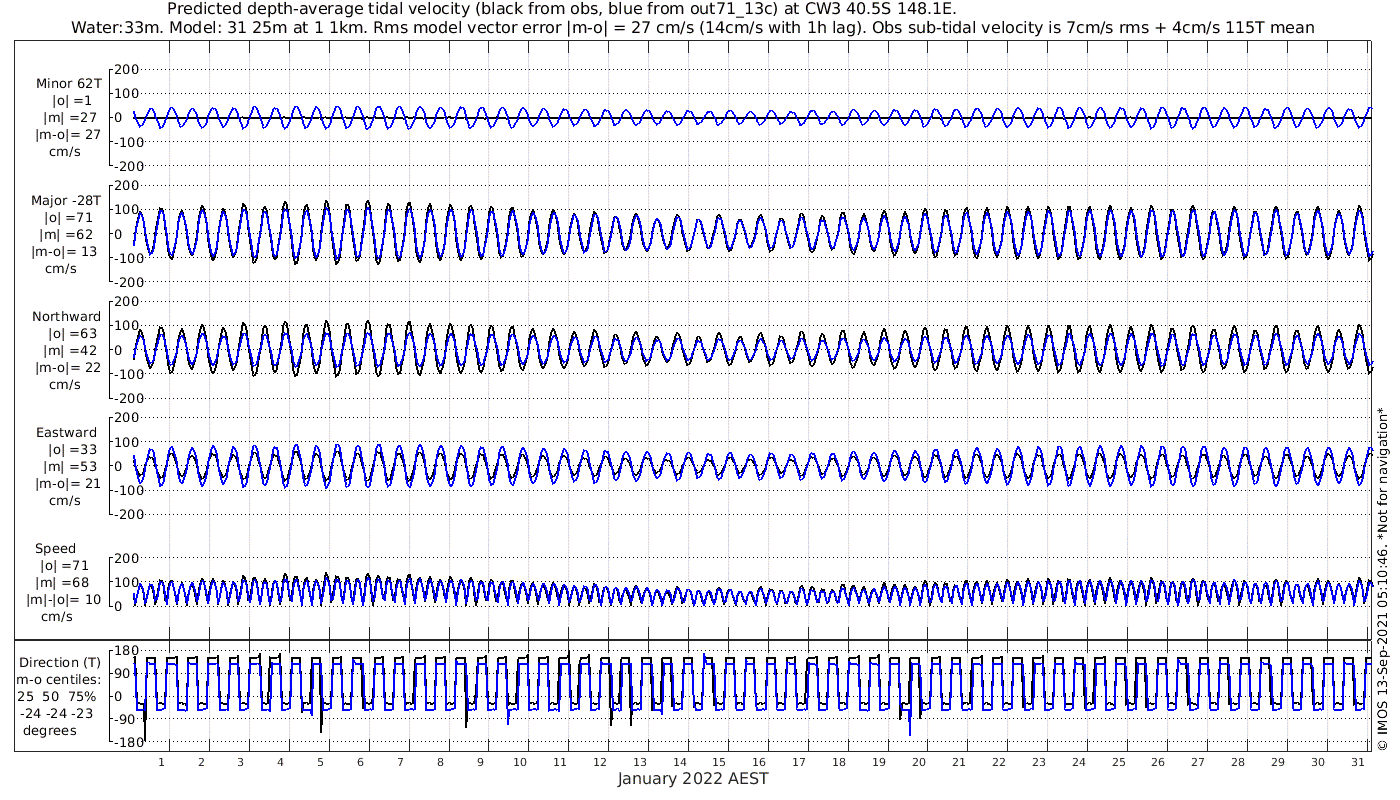The height and width of the screenshot is (800, 1400).
Task: Click the '|o| =71' value in Major panel
Action: [68, 218]
